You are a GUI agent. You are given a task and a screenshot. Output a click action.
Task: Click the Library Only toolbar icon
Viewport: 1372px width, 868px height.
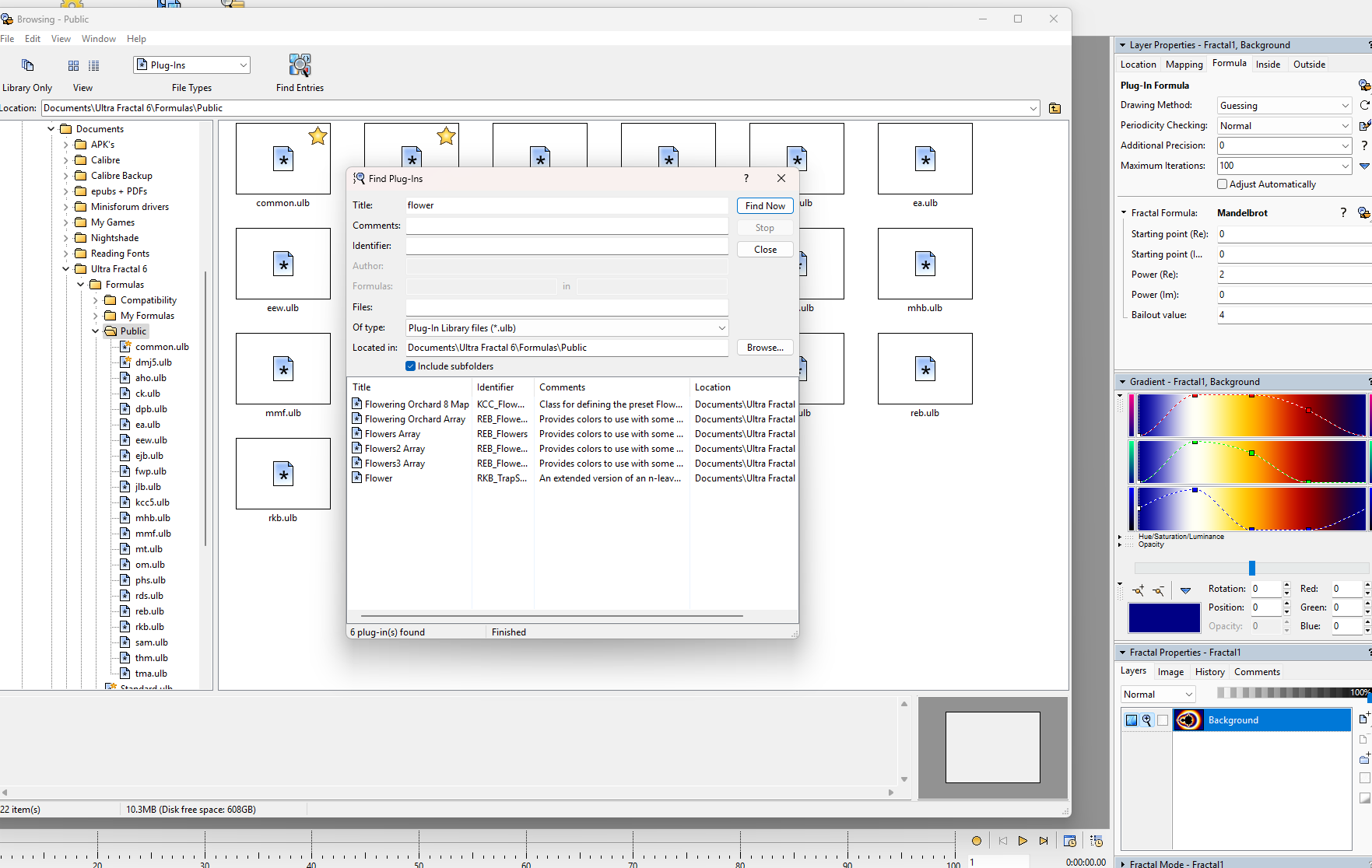[27, 65]
